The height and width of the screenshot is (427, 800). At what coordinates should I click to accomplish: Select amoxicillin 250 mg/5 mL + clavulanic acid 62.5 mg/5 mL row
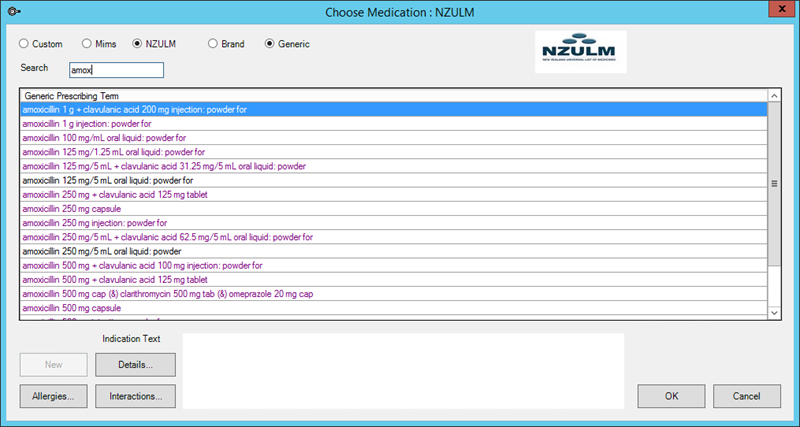tap(394, 237)
